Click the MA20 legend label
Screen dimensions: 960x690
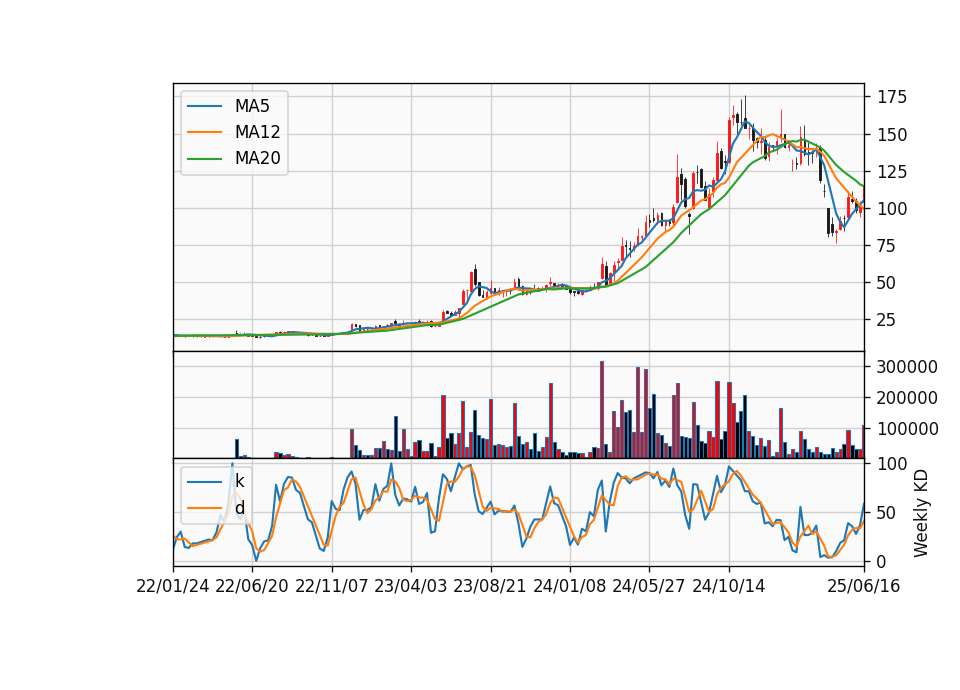pyautogui.click(x=257, y=158)
